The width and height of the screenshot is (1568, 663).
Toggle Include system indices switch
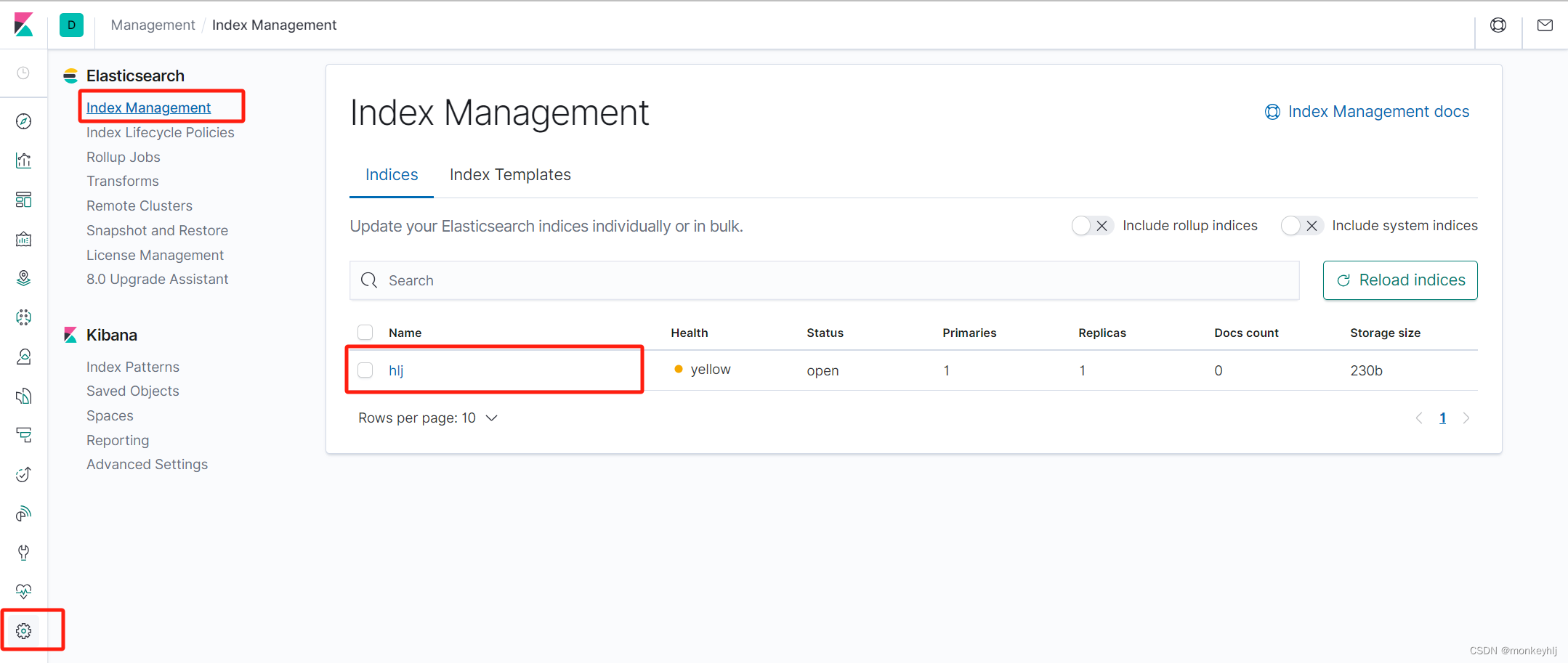(x=1301, y=226)
